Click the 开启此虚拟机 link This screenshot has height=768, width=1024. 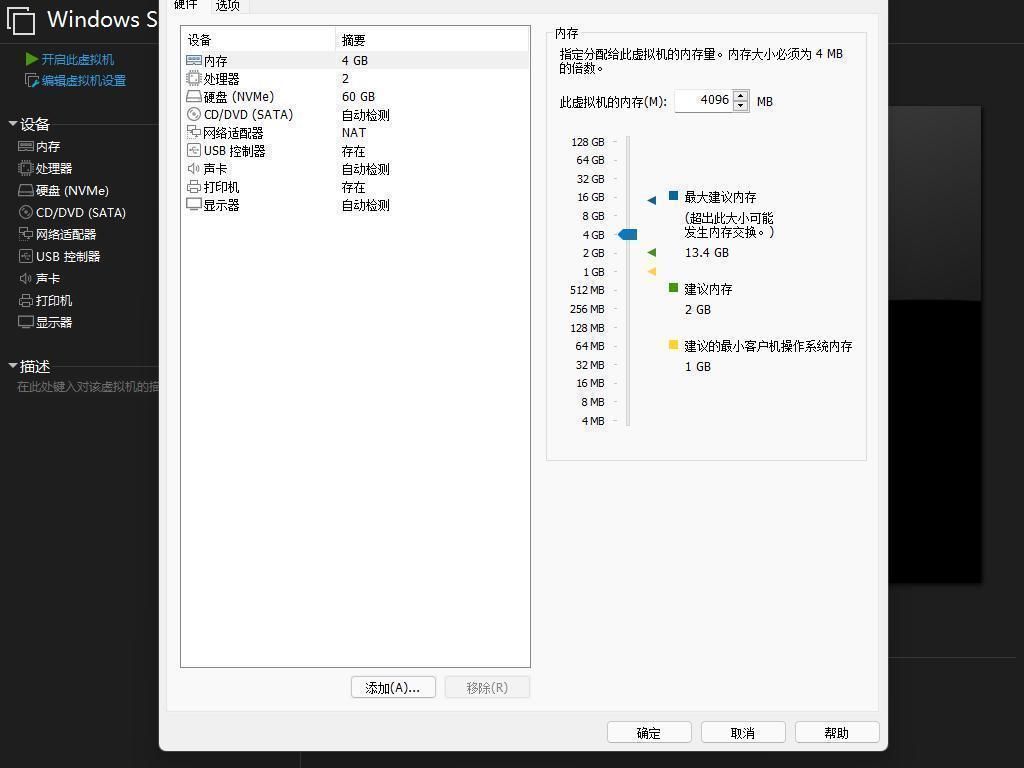point(78,59)
